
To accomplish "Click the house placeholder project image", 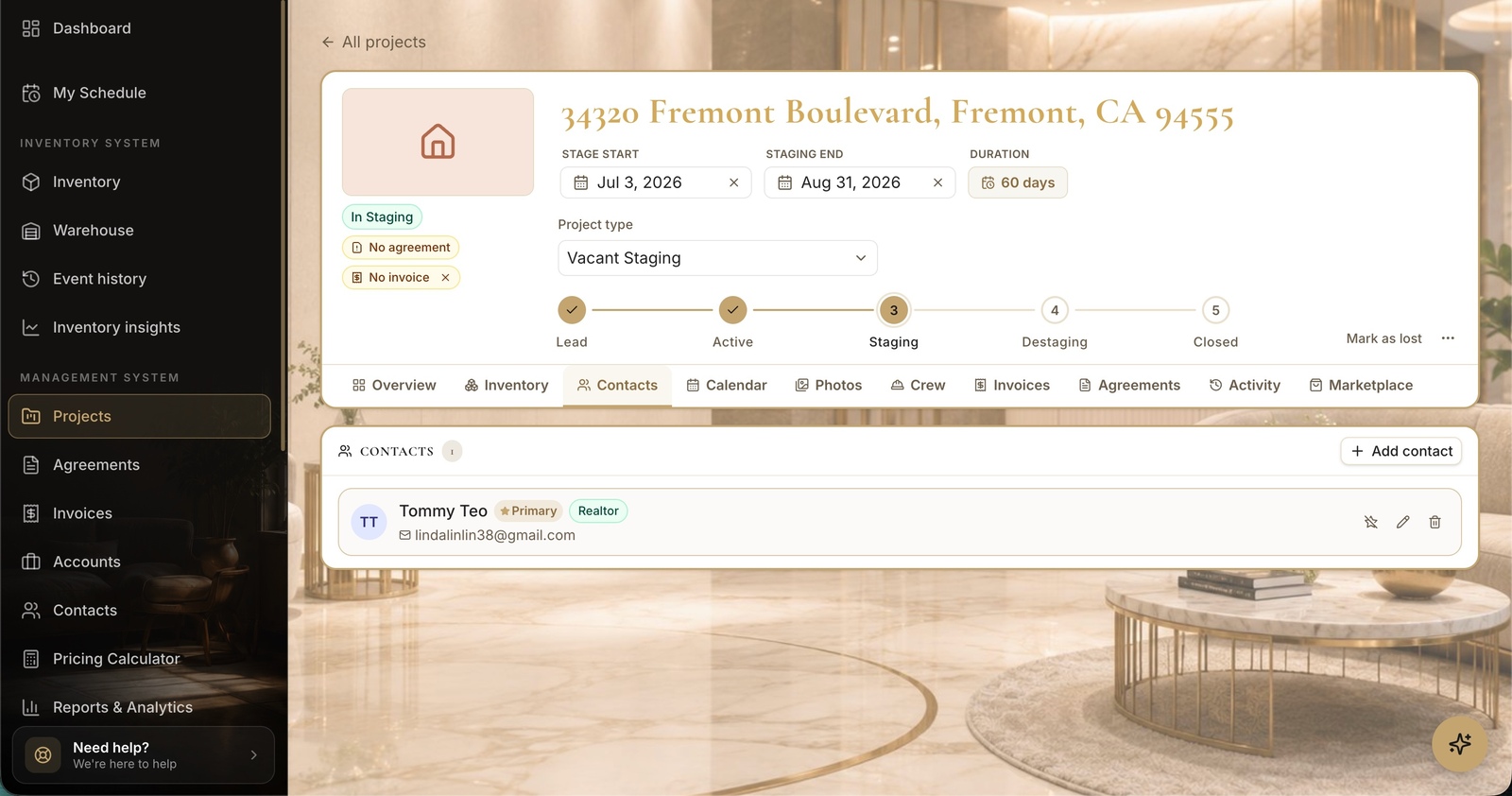I will [x=438, y=142].
